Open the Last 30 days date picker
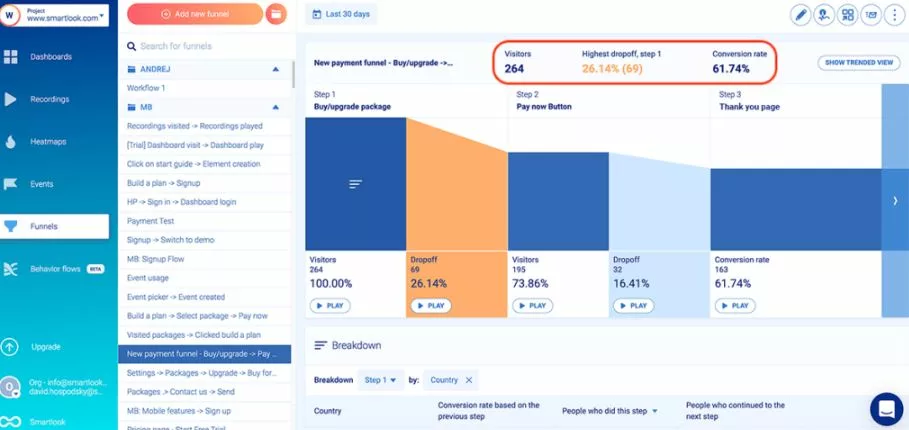 (x=341, y=14)
